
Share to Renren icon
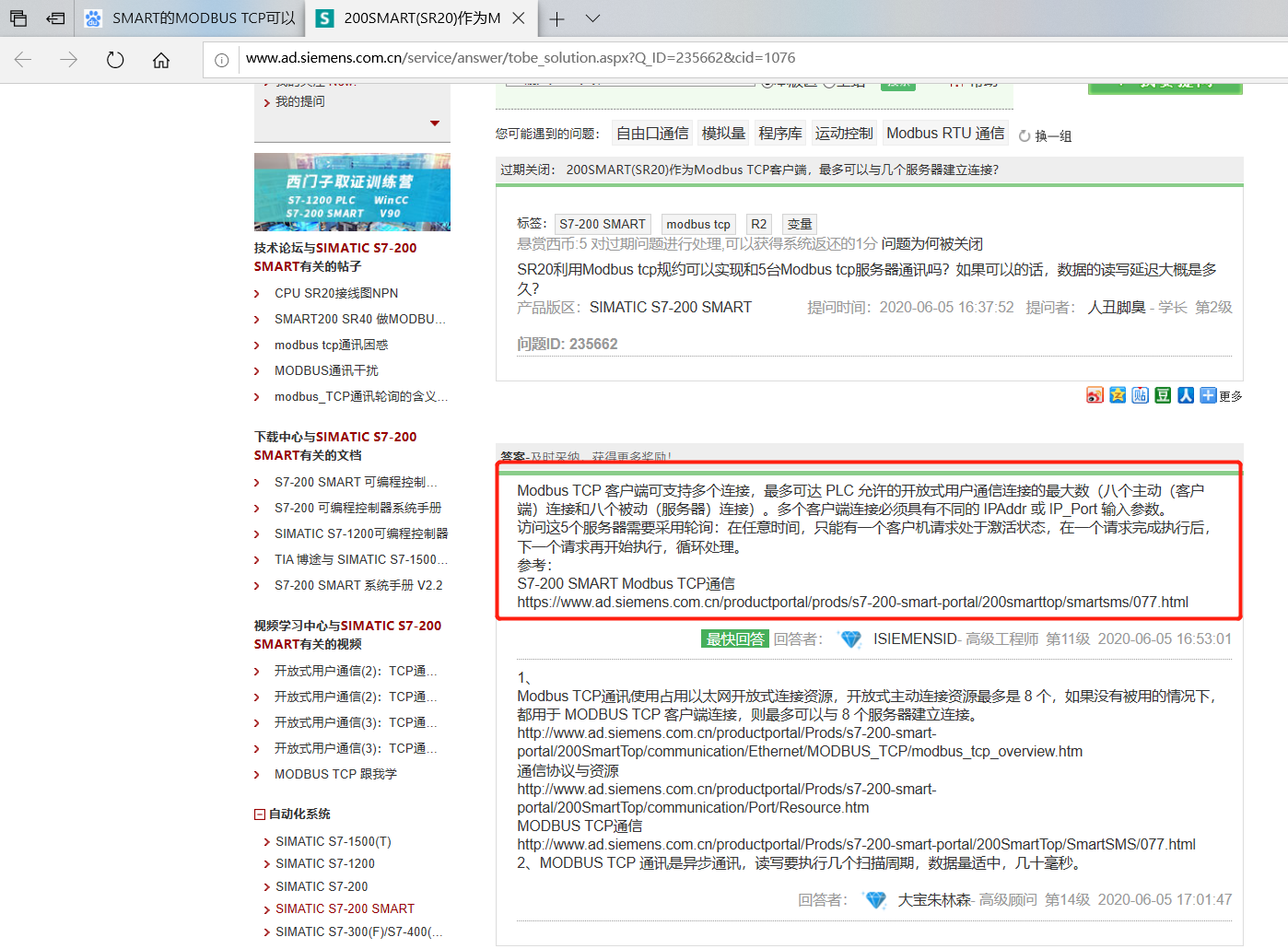(x=1186, y=395)
